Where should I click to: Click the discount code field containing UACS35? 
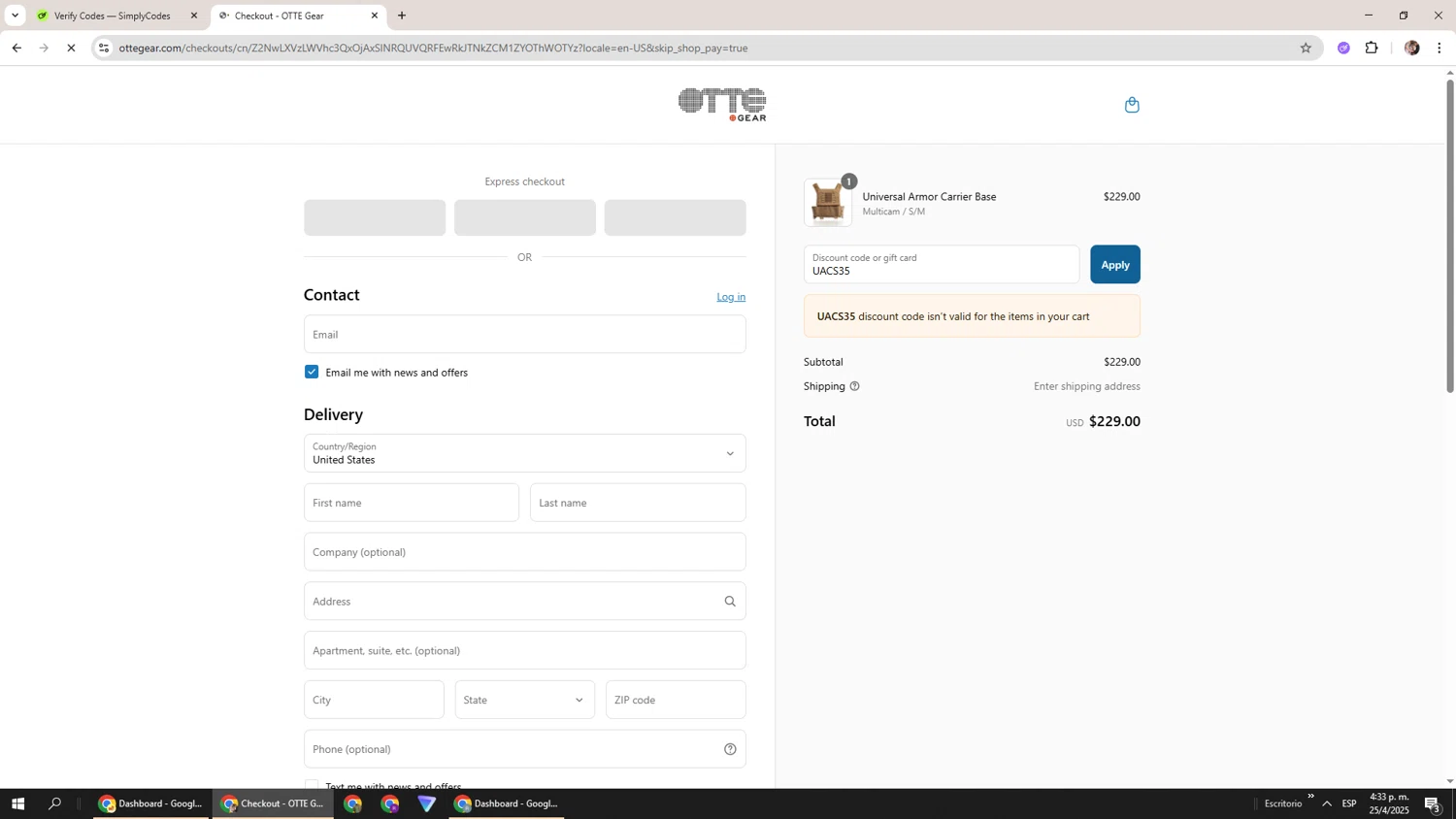point(942,264)
